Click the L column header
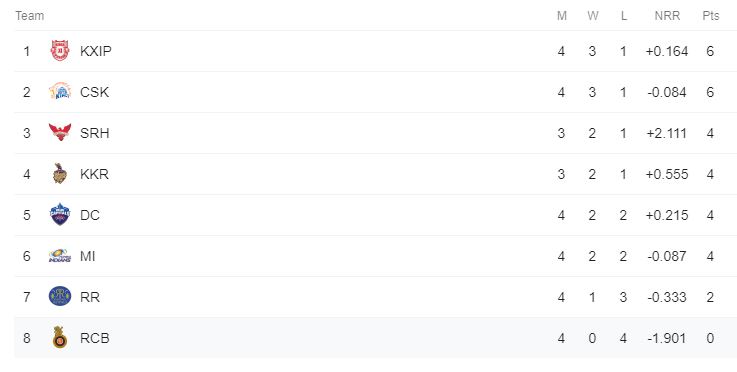The width and height of the screenshot is (737, 372). tap(624, 16)
